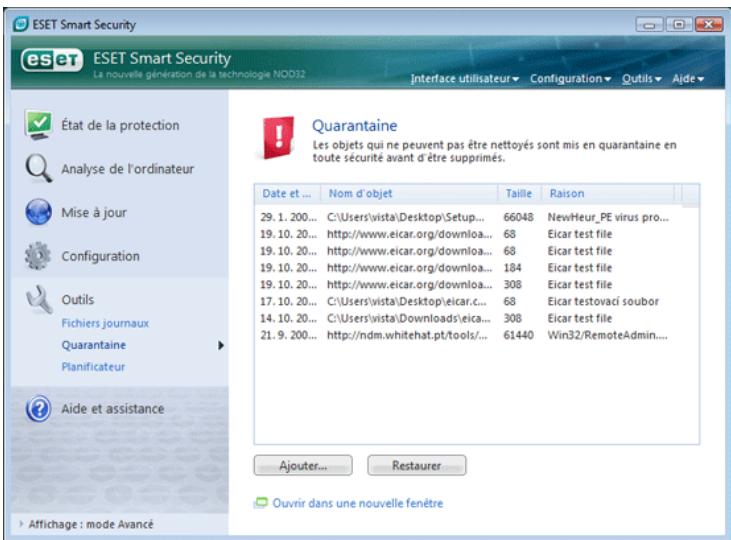Select the C:\Users\vista\Downloads\eica... entry
The width and height of the screenshot is (731, 540).
point(408,318)
